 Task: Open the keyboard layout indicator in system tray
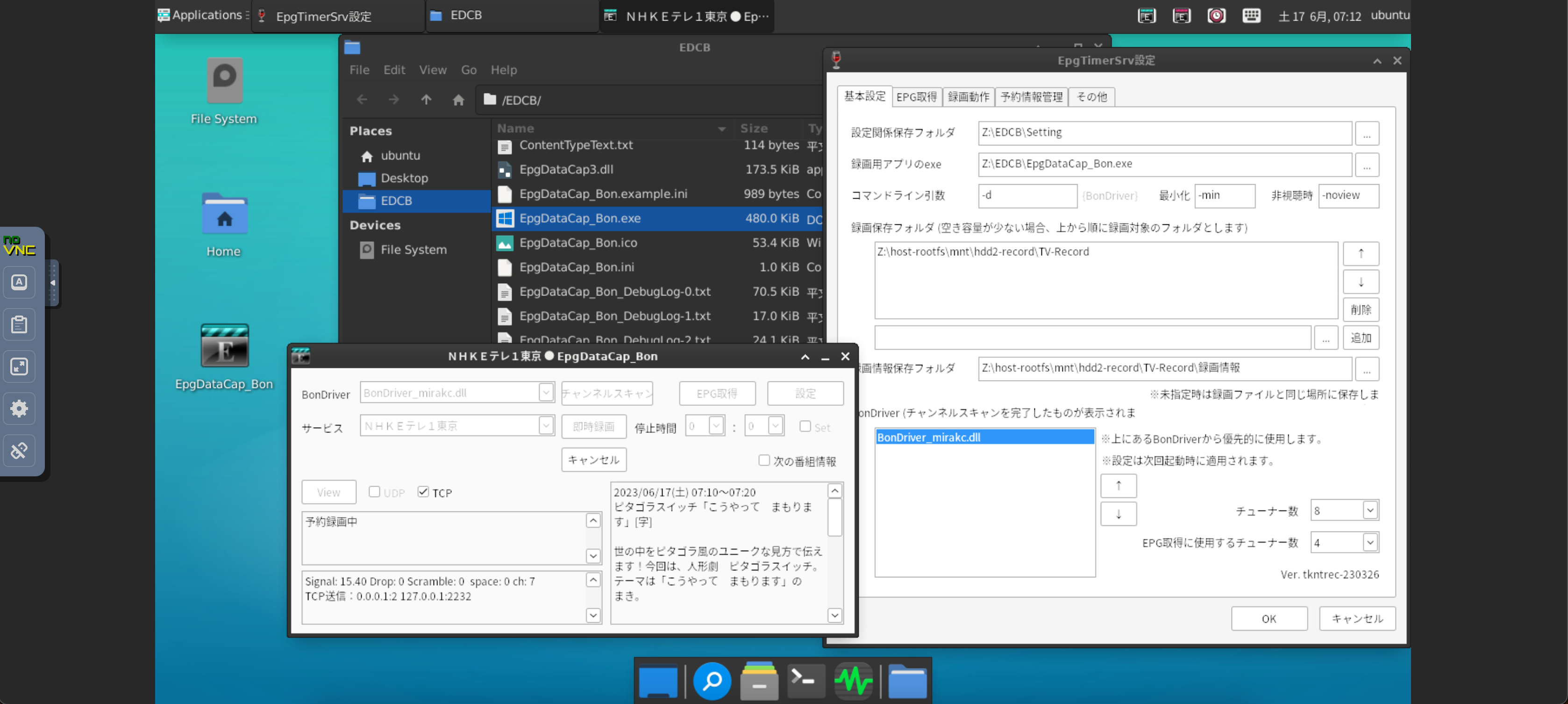coord(1252,15)
